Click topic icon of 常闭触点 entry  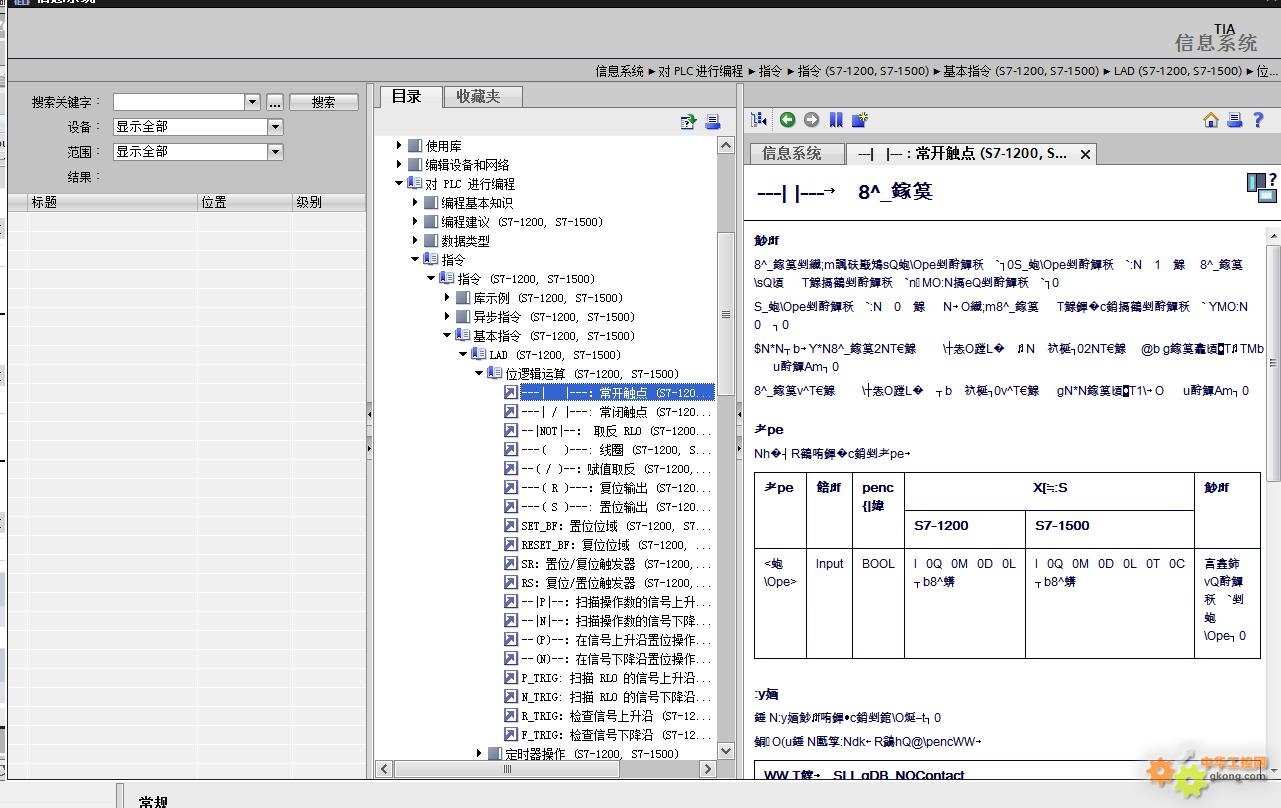click(x=511, y=412)
